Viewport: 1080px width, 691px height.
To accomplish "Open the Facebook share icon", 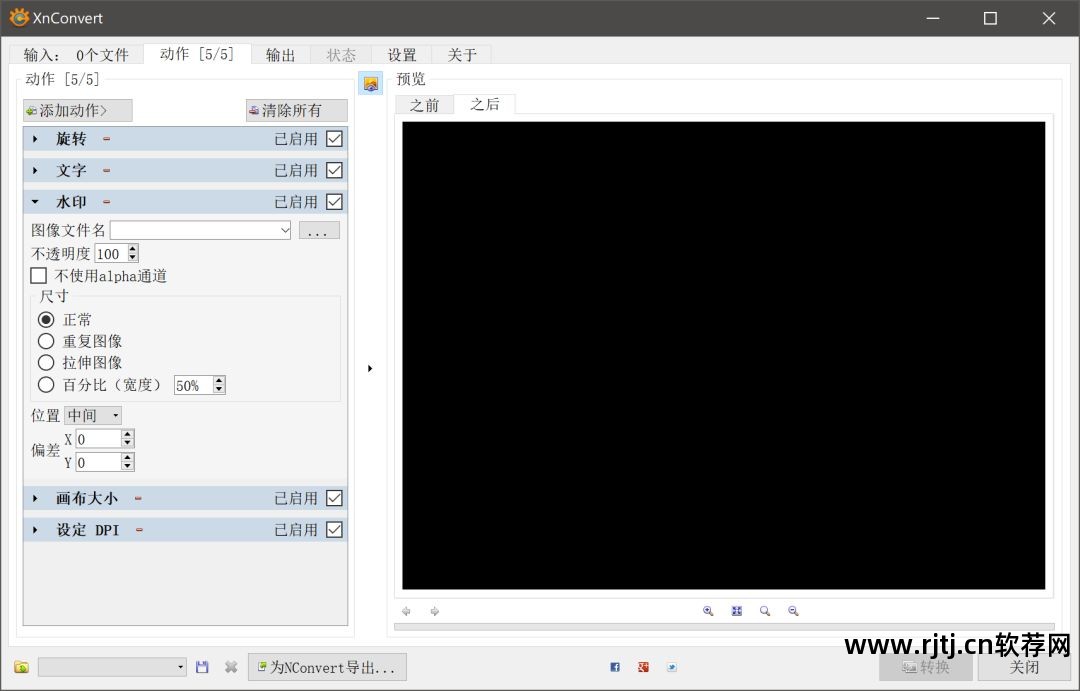I will (x=615, y=667).
